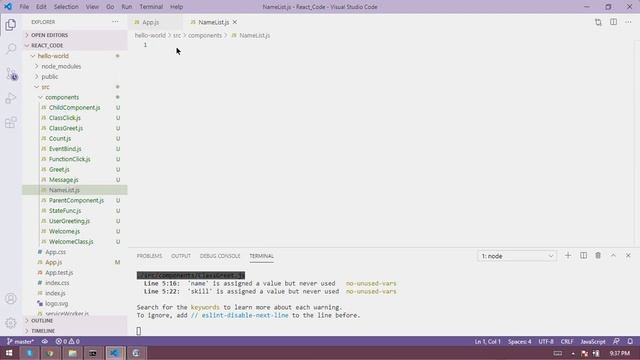Open notifications bell in status bar
Screen dimensions: 640x360
[630, 341]
